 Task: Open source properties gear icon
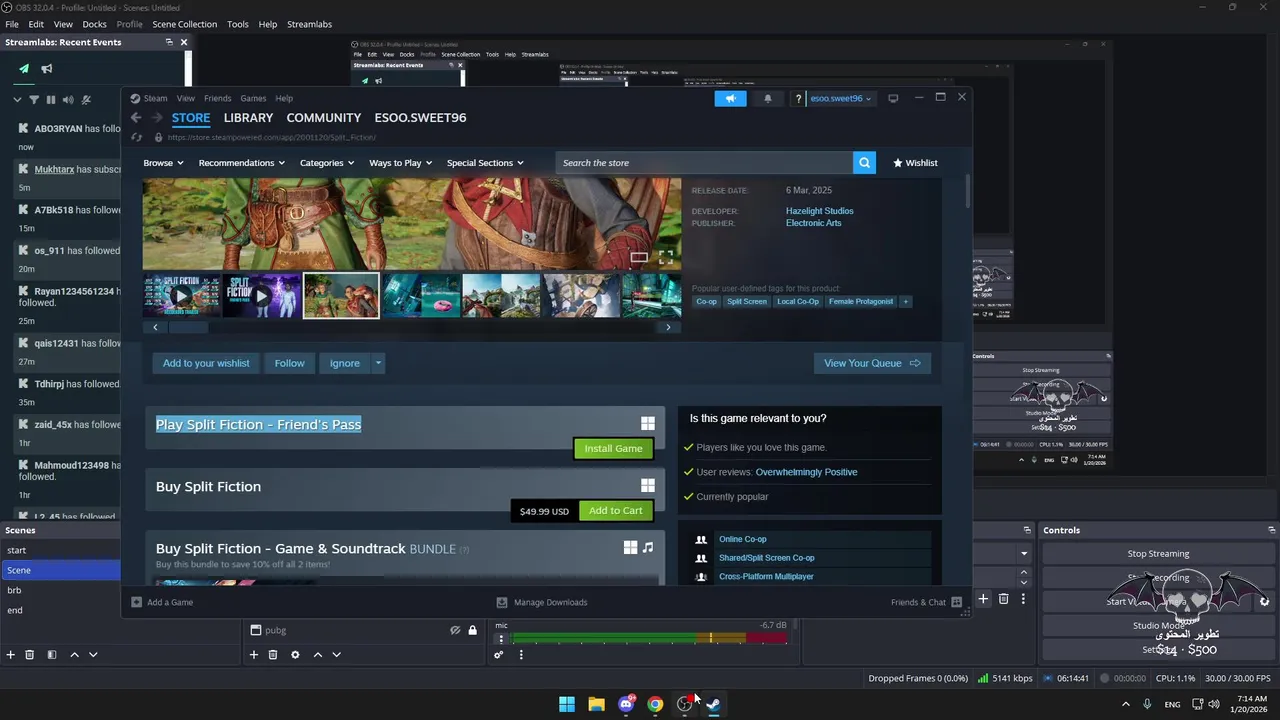[295, 655]
